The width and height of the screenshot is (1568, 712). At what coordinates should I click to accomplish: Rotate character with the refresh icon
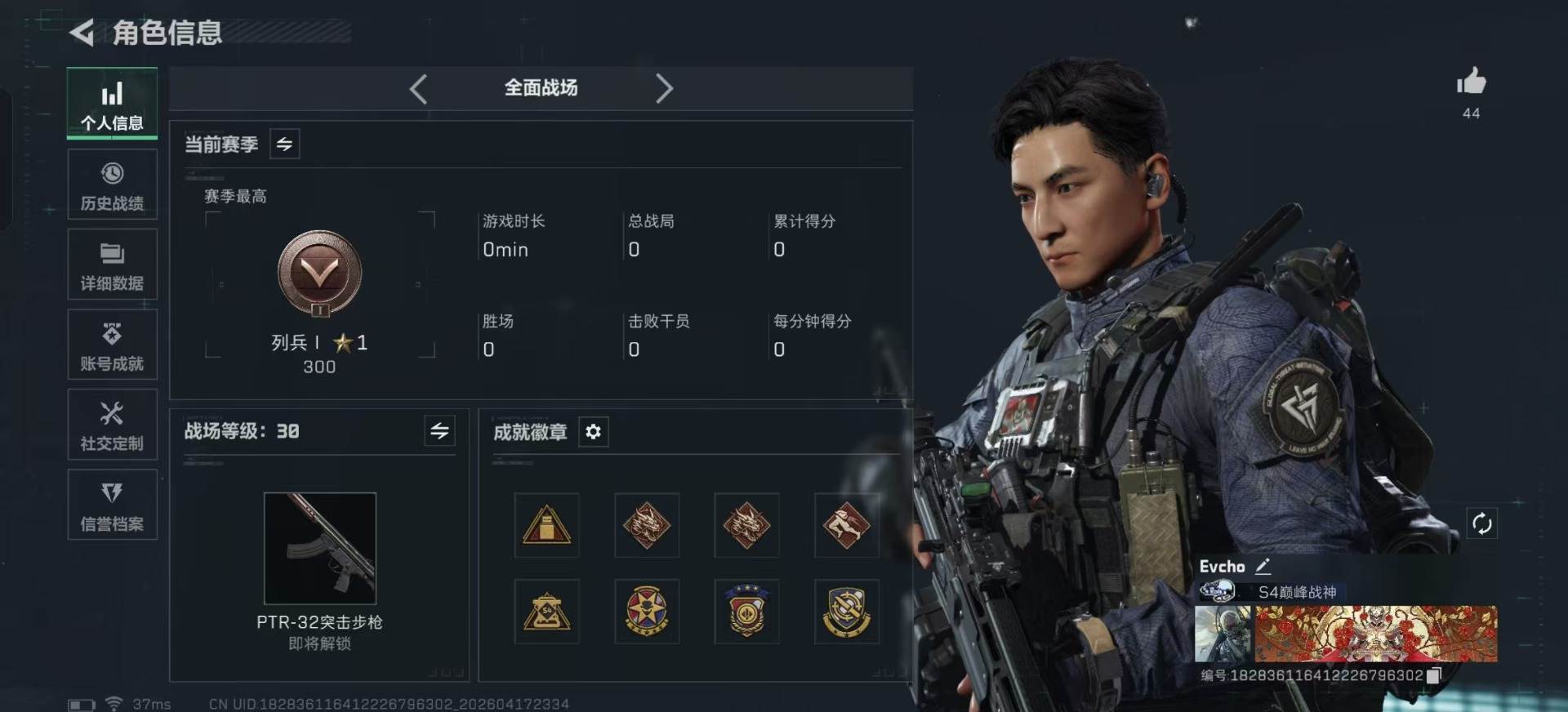tap(1481, 523)
